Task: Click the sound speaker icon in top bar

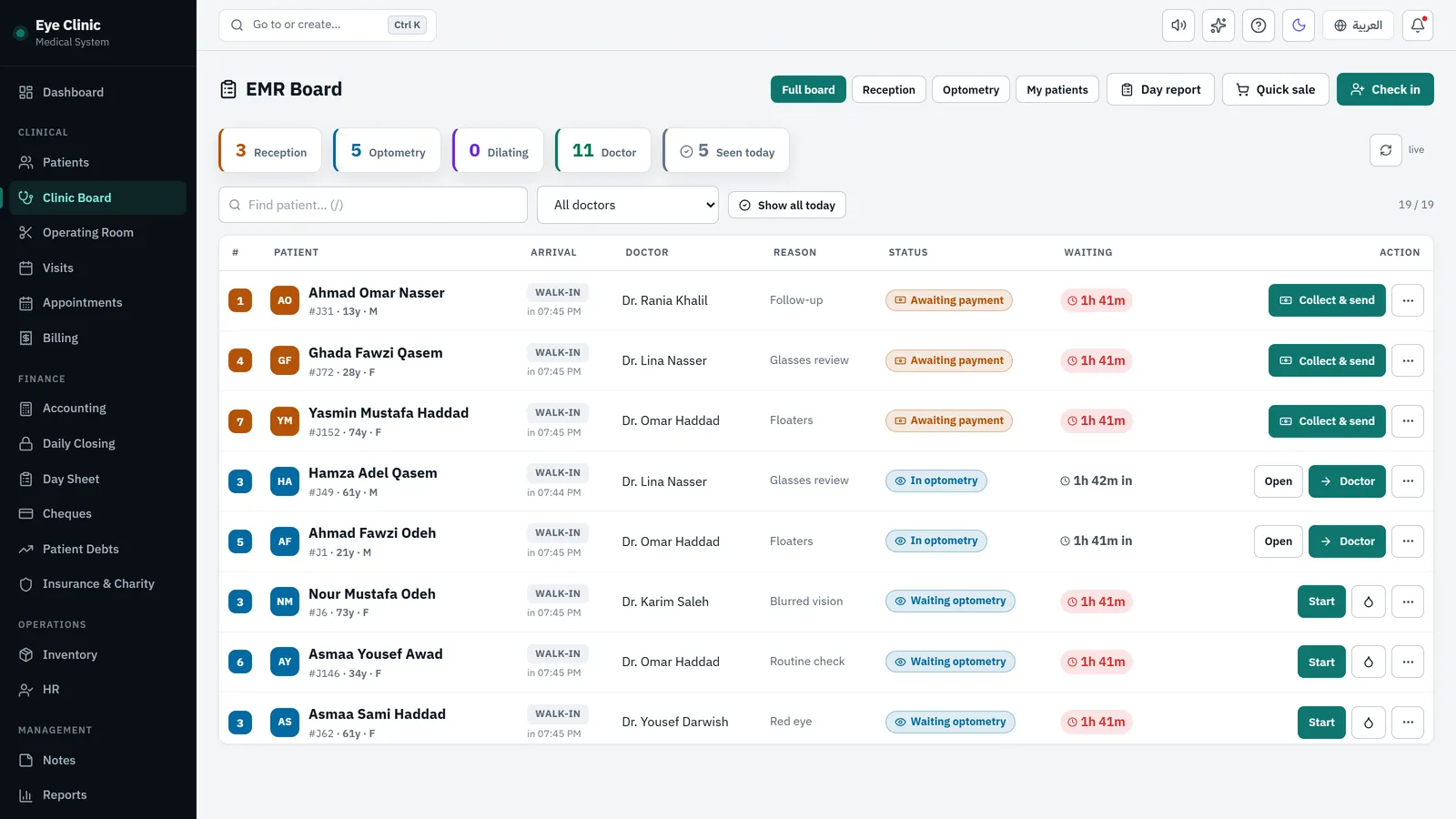Action: [1178, 25]
